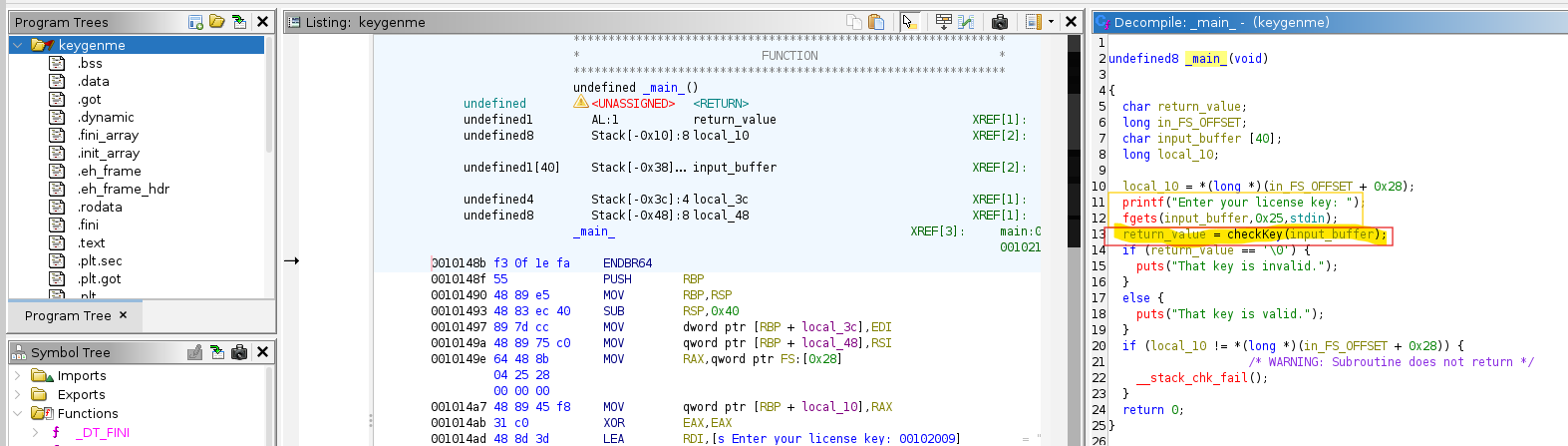
Task: Open Listing diff view icon
Action: pos(966,21)
